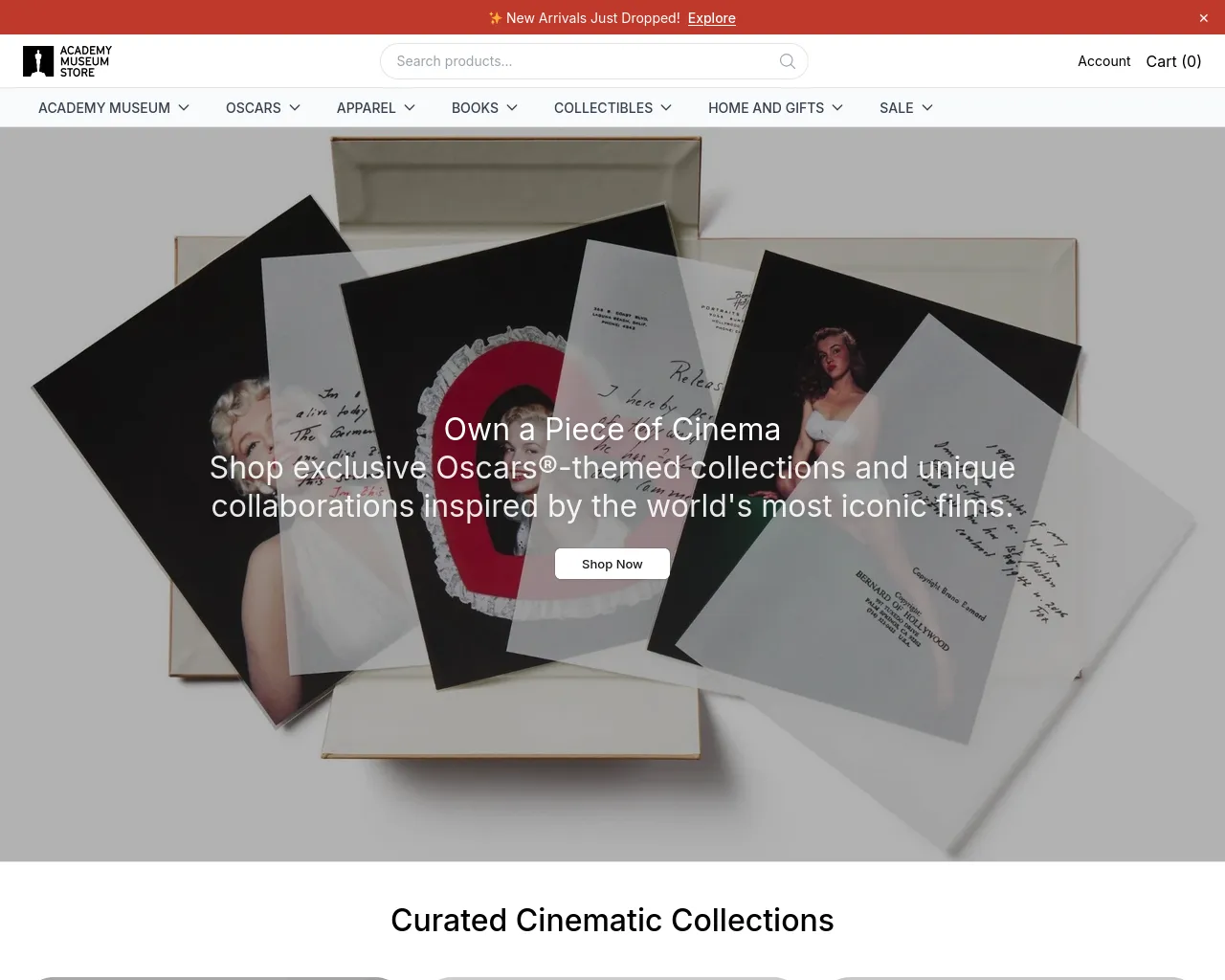Open the Collectibles menu
1225x980 pixels.
603,108
